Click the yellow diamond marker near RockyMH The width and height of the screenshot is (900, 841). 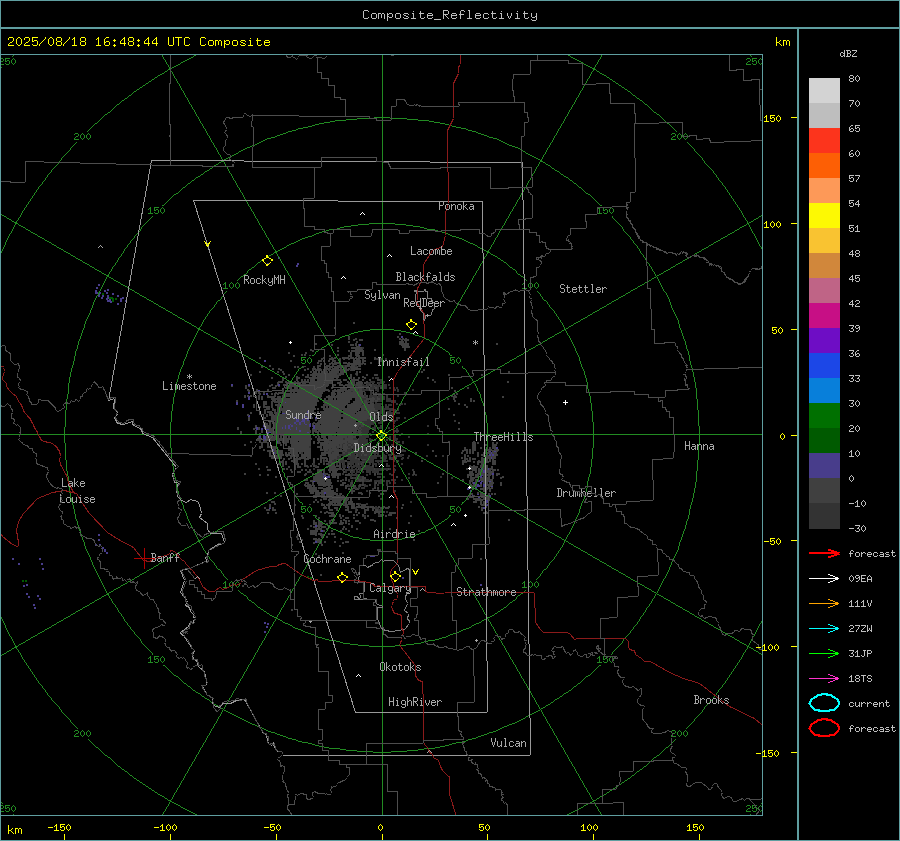(x=267, y=261)
